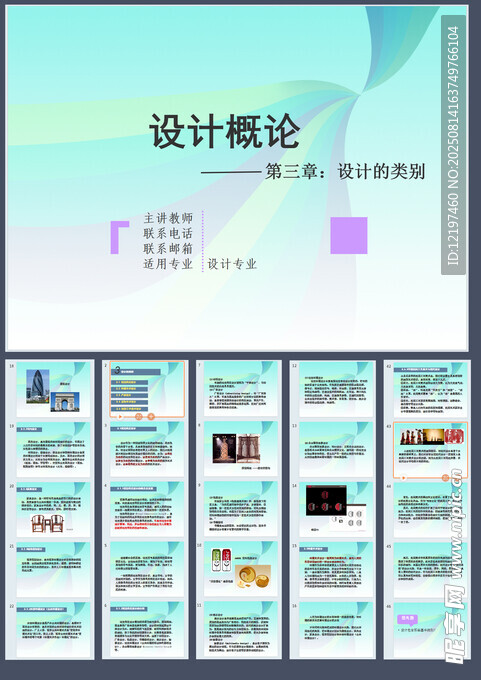Select slide thumbnail number 45
This screenshot has height=680, width=481.
point(431,569)
